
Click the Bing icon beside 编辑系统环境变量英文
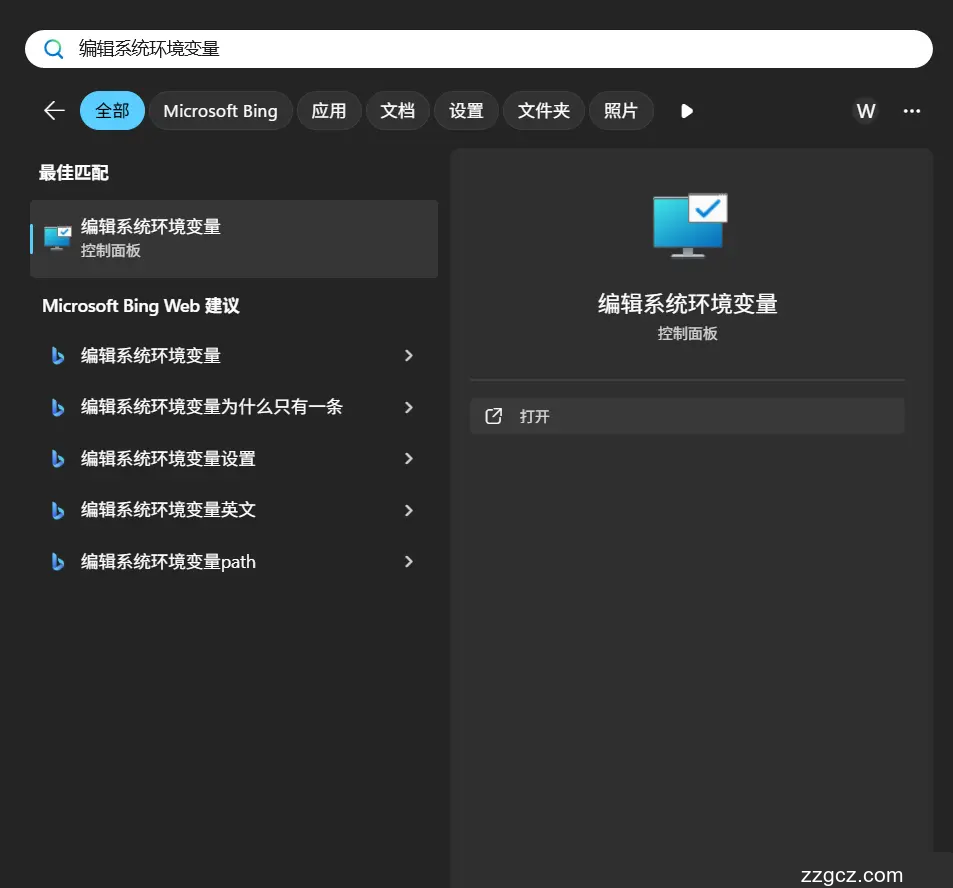[x=57, y=510]
